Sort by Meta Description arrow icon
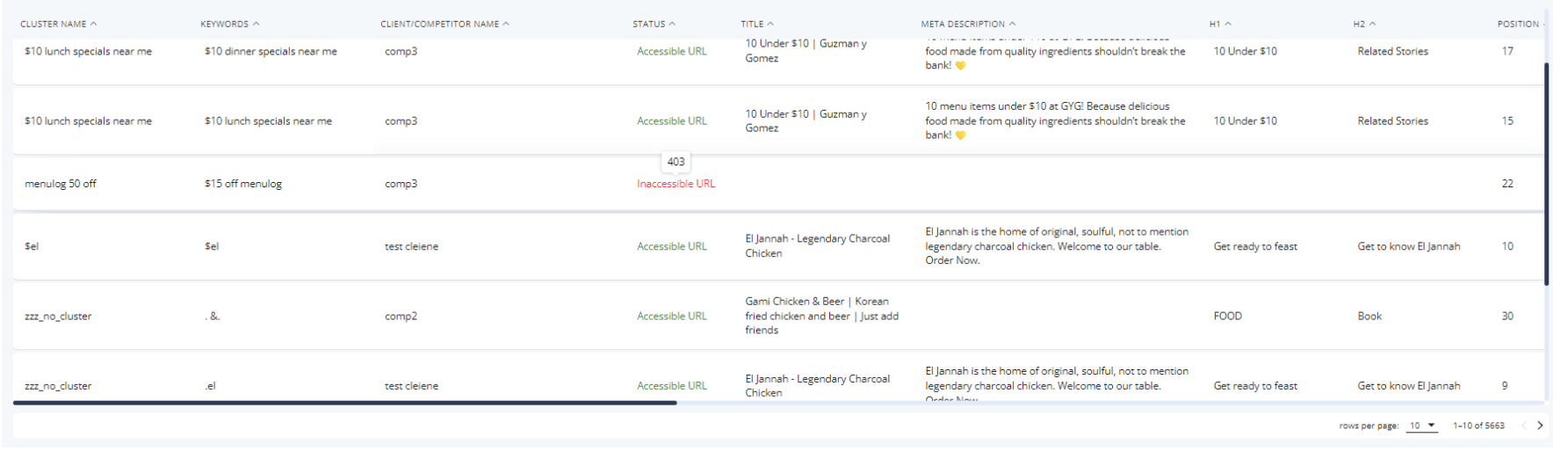This screenshot has height=452, width=1568. pos(1013,24)
